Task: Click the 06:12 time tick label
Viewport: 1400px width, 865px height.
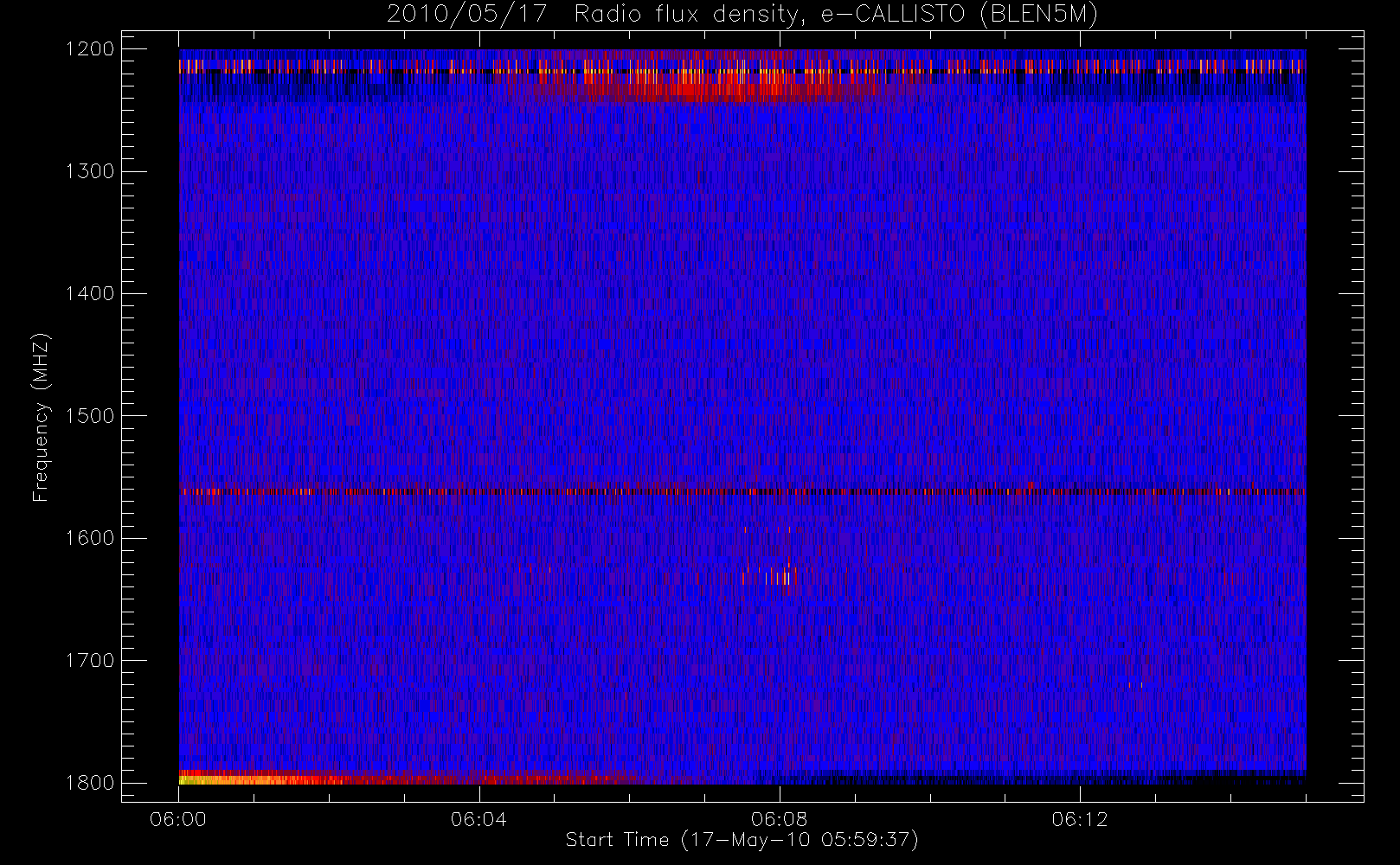Action: (x=1080, y=819)
